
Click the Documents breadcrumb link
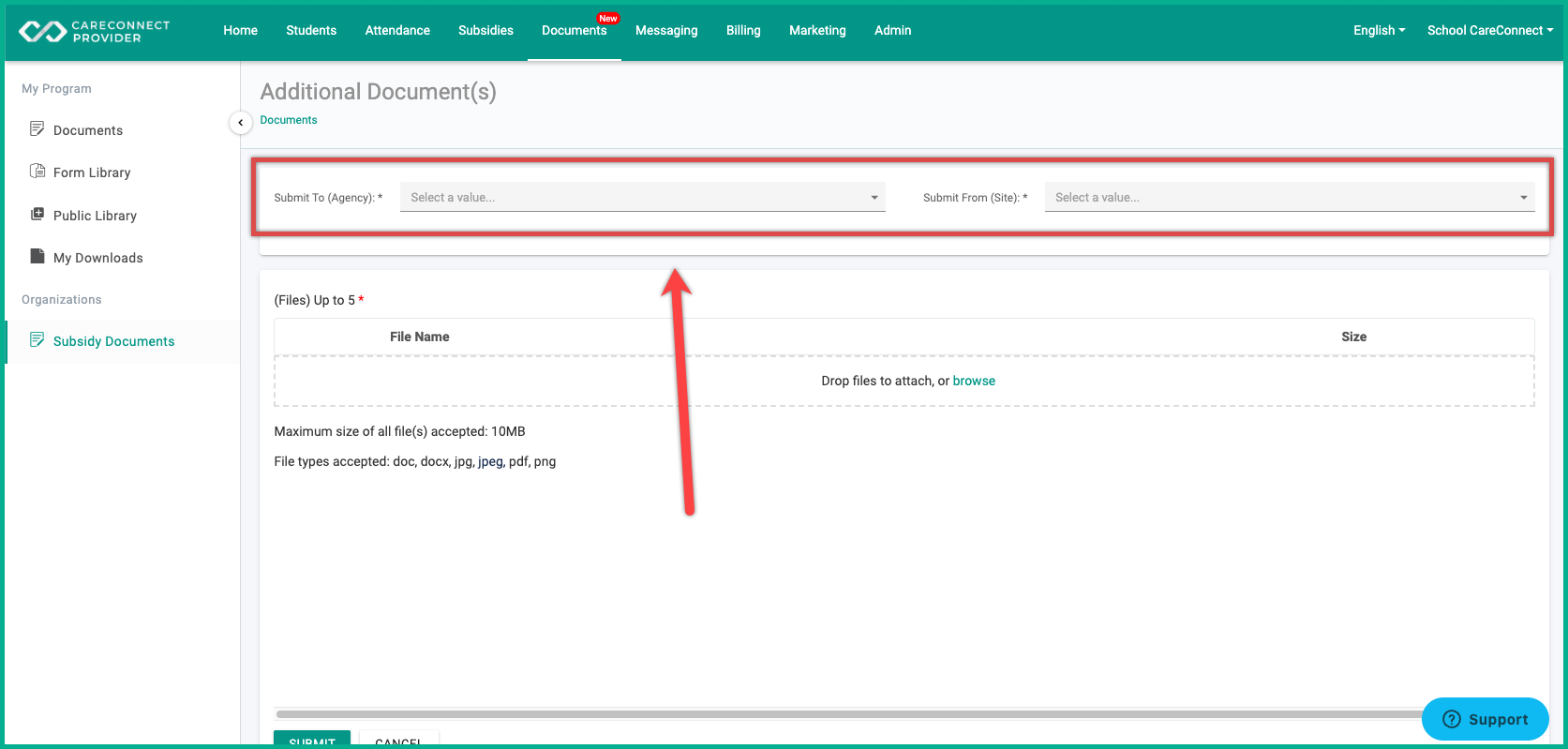coord(289,120)
